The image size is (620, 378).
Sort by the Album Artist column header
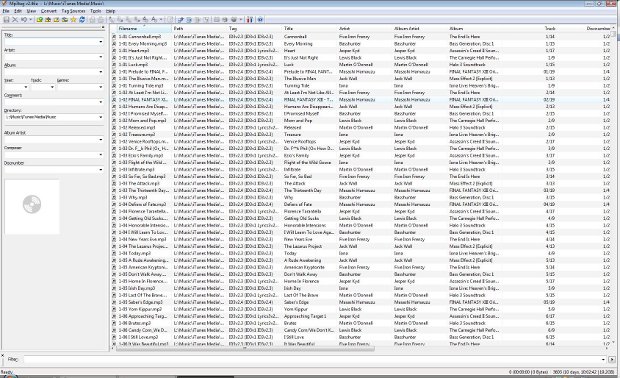tap(420, 28)
